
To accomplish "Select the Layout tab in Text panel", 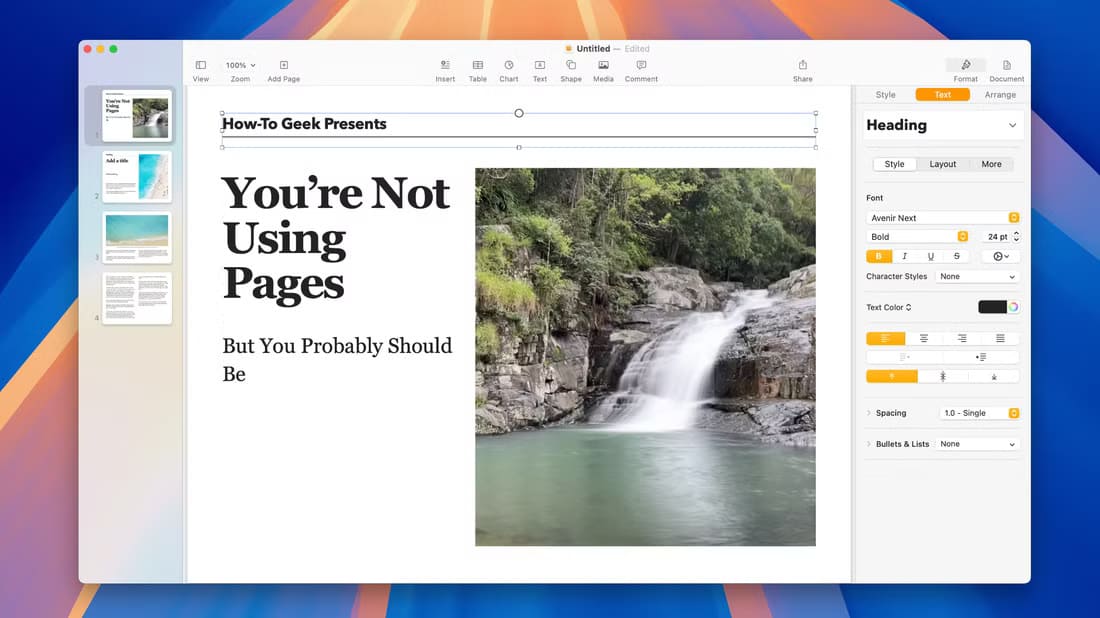I will click(x=943, y=164).
